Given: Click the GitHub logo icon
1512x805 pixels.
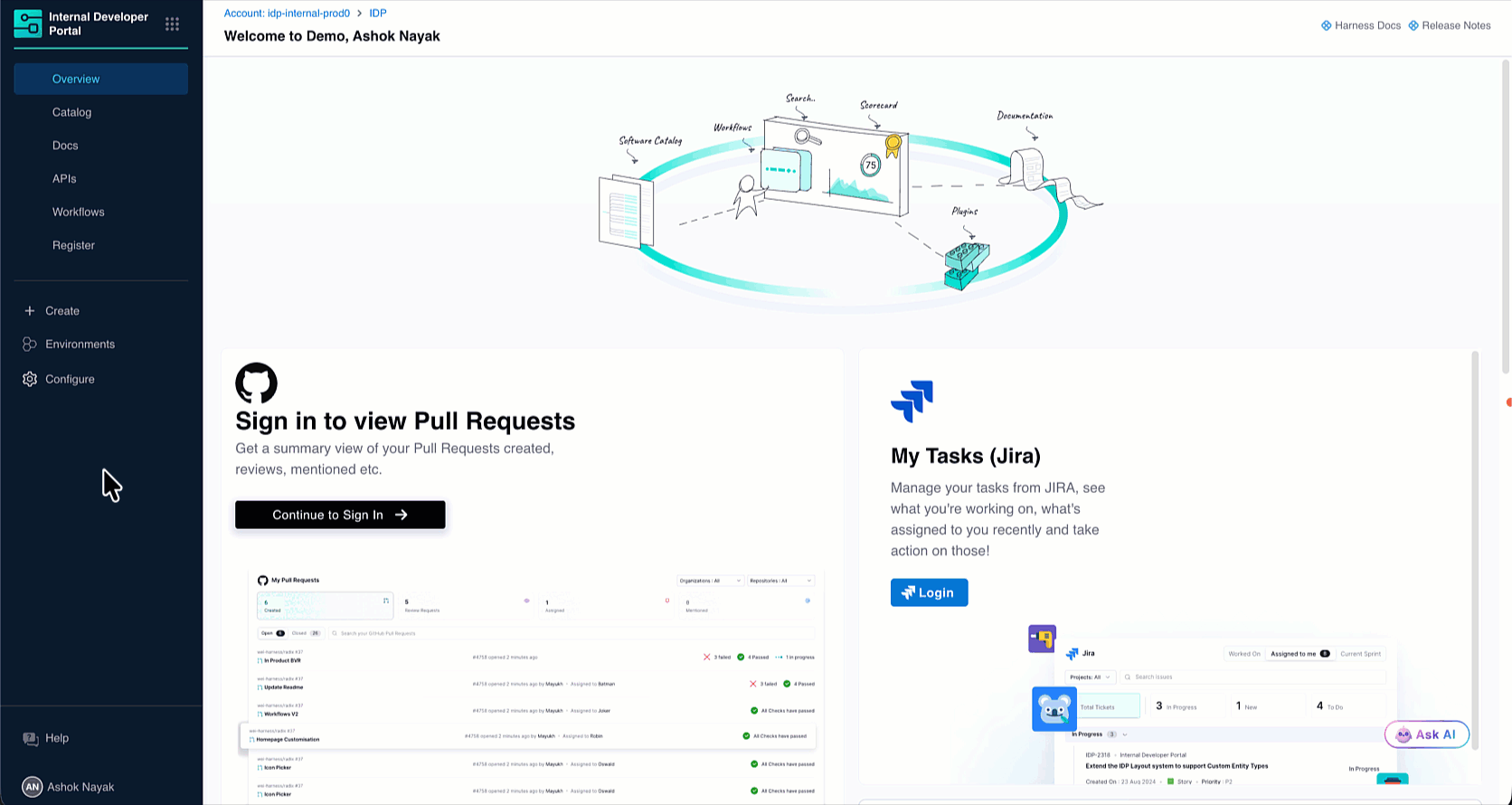Looking at the screenshot, I should pyautogui.click(x=256, y=384).
